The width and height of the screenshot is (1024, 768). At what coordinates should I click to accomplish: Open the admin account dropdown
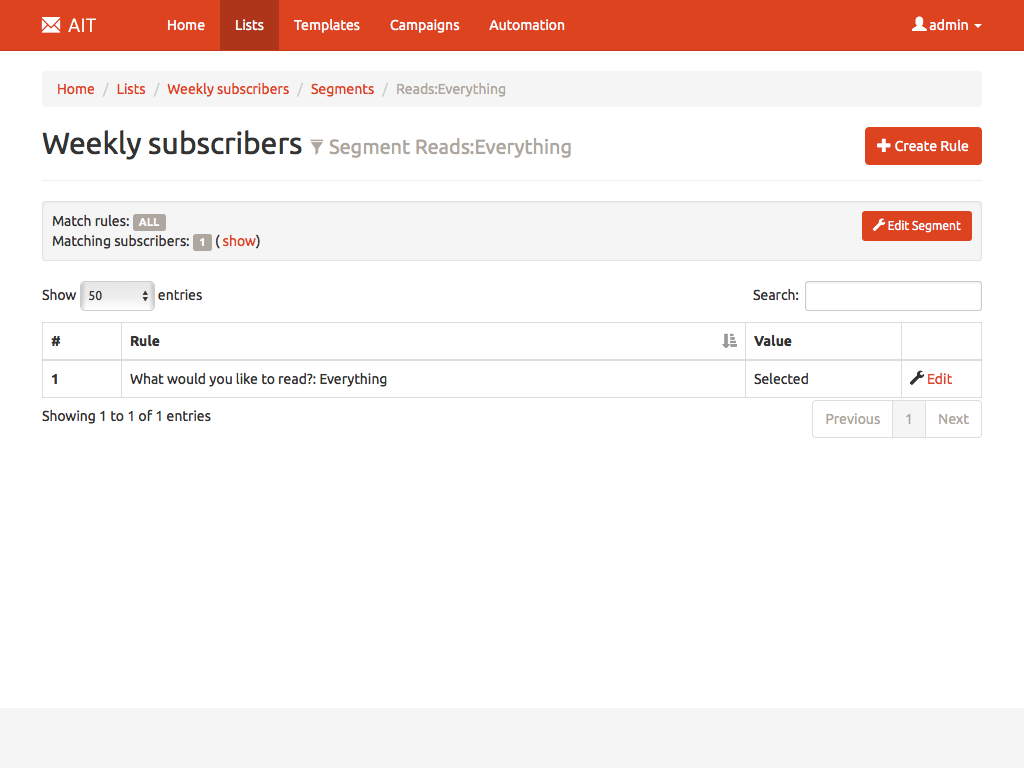coord(947,25)
